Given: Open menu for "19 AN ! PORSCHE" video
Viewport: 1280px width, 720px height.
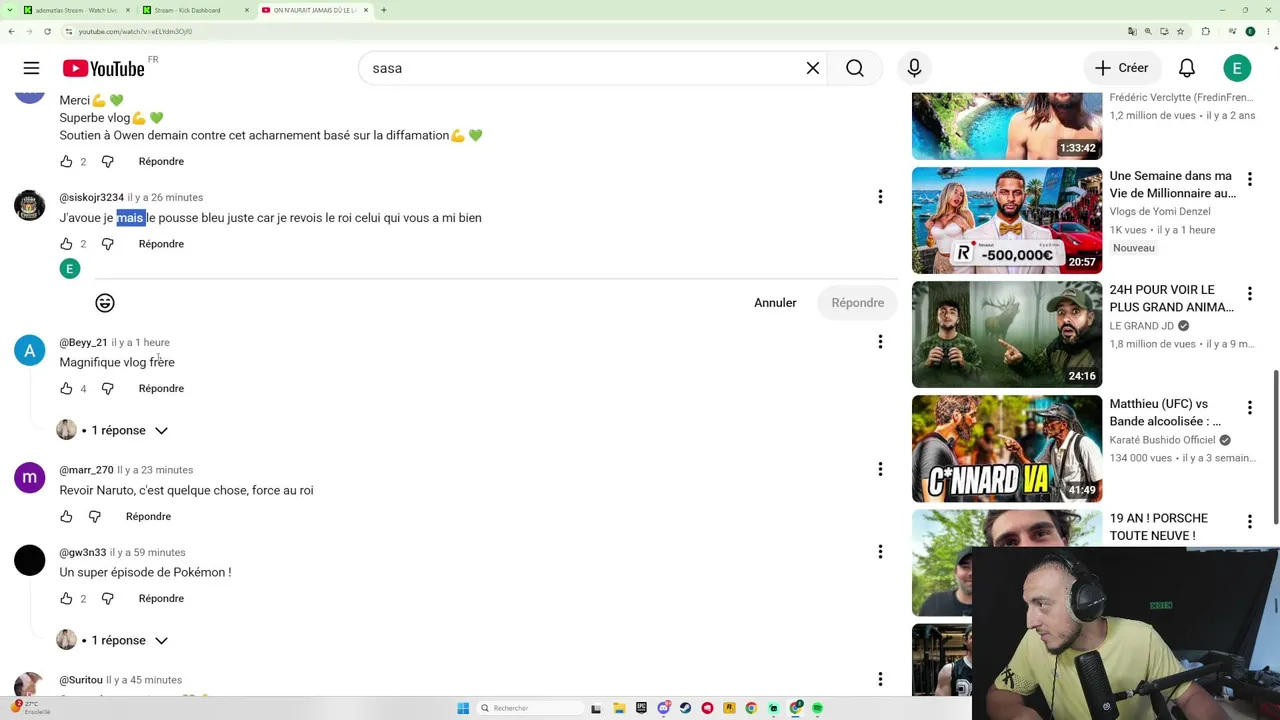Looking at the screenshot, I should pyautogui.click(x=1249, y=522).
